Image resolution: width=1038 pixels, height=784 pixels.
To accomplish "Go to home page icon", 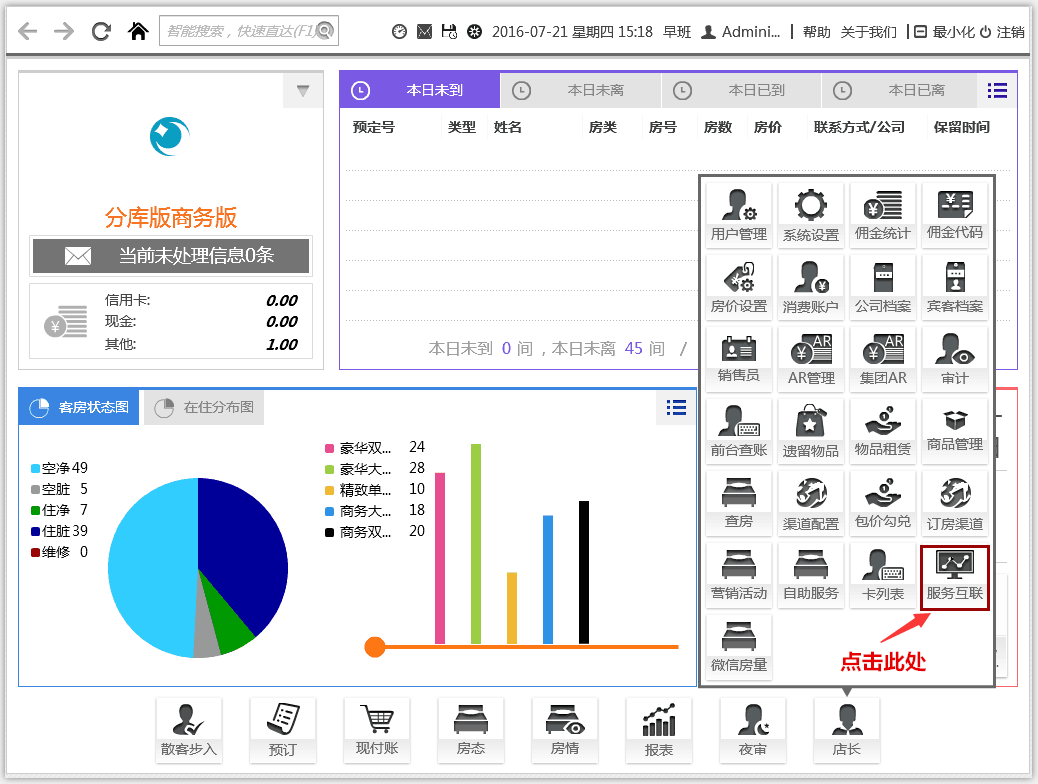I will point(138,31).
